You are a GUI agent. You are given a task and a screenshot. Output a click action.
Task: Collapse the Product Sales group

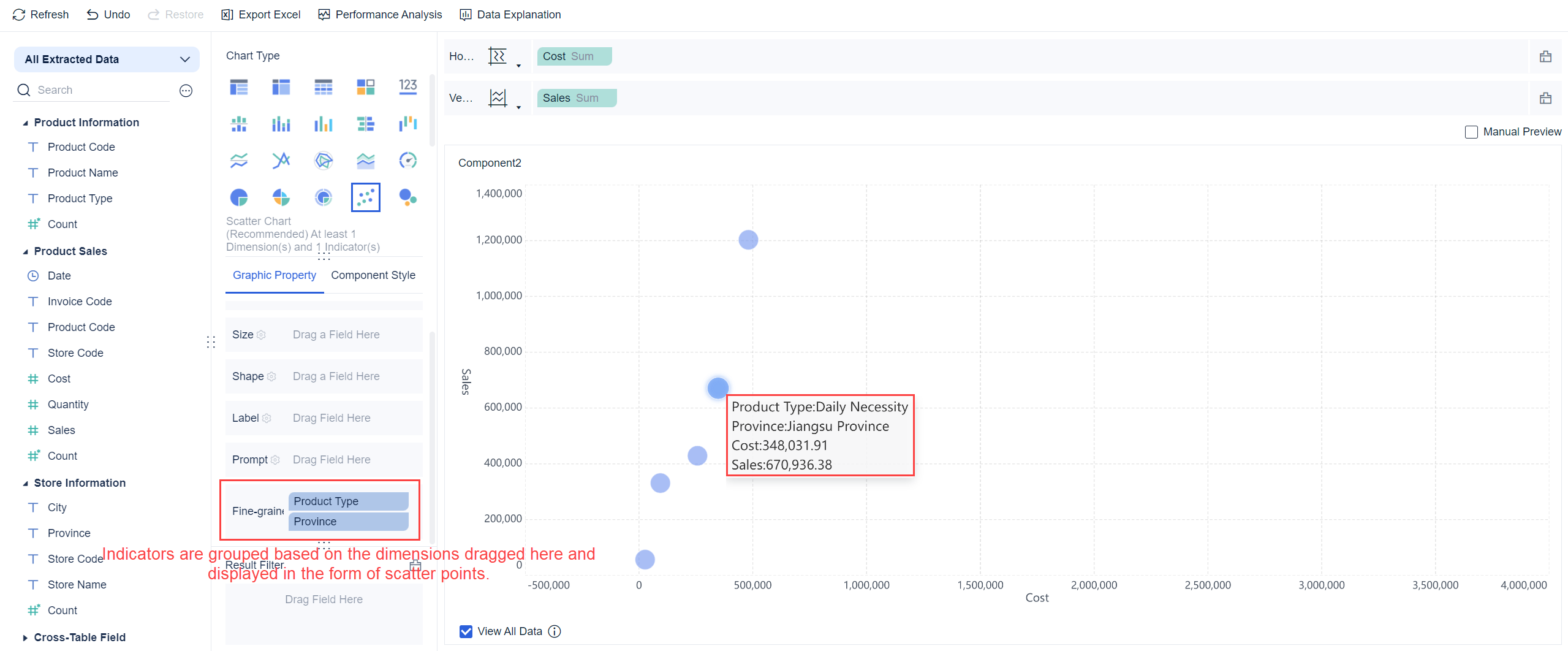point(25,252)
